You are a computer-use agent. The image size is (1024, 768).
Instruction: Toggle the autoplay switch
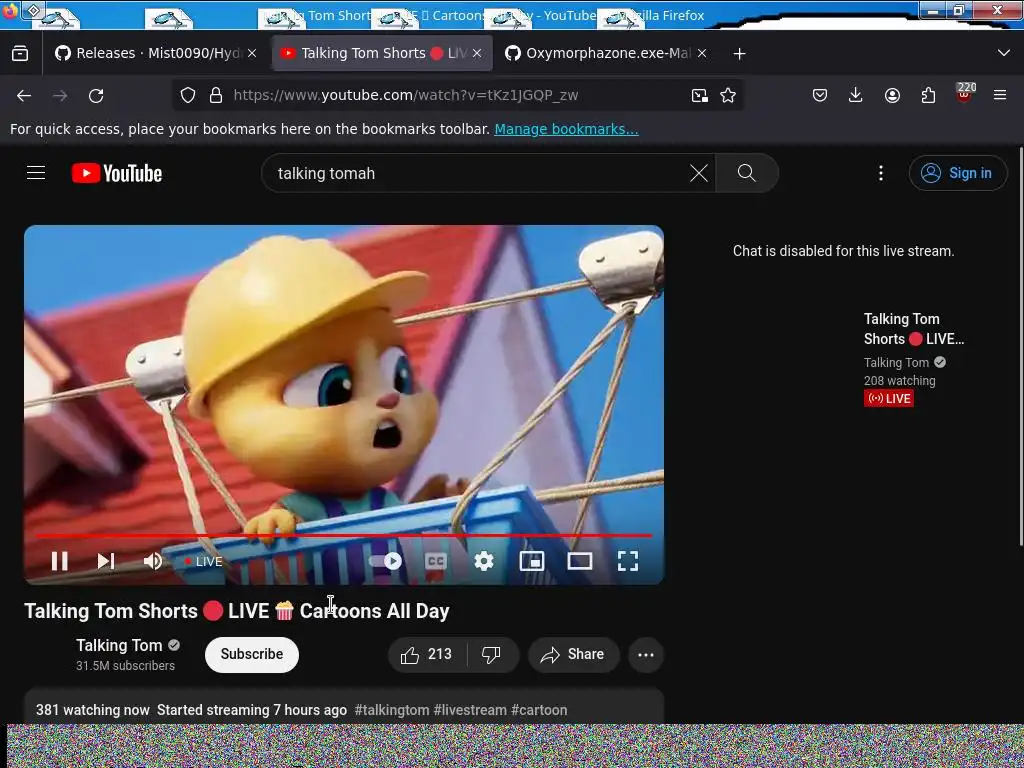coord(385,561)
